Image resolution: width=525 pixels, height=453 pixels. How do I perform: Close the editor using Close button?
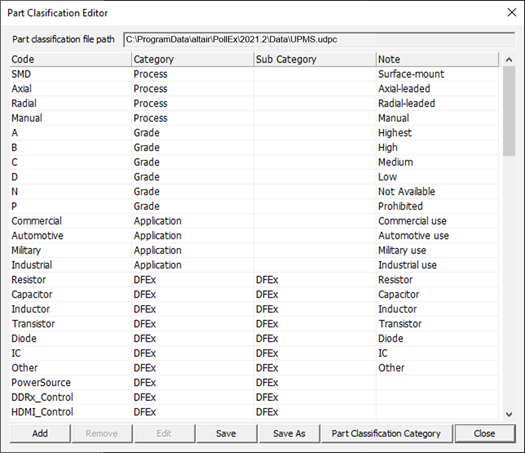484,434
